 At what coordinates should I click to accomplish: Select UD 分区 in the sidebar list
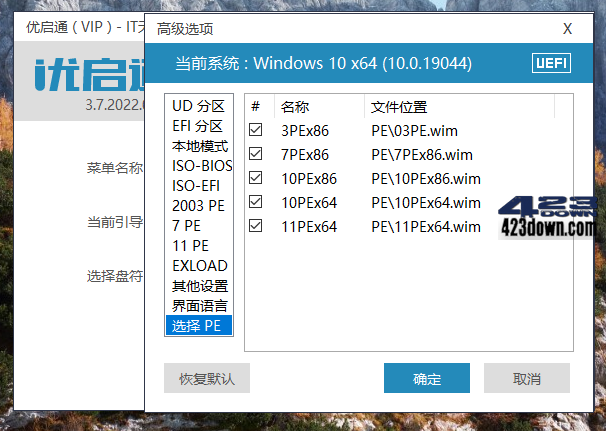pos(198,106)
